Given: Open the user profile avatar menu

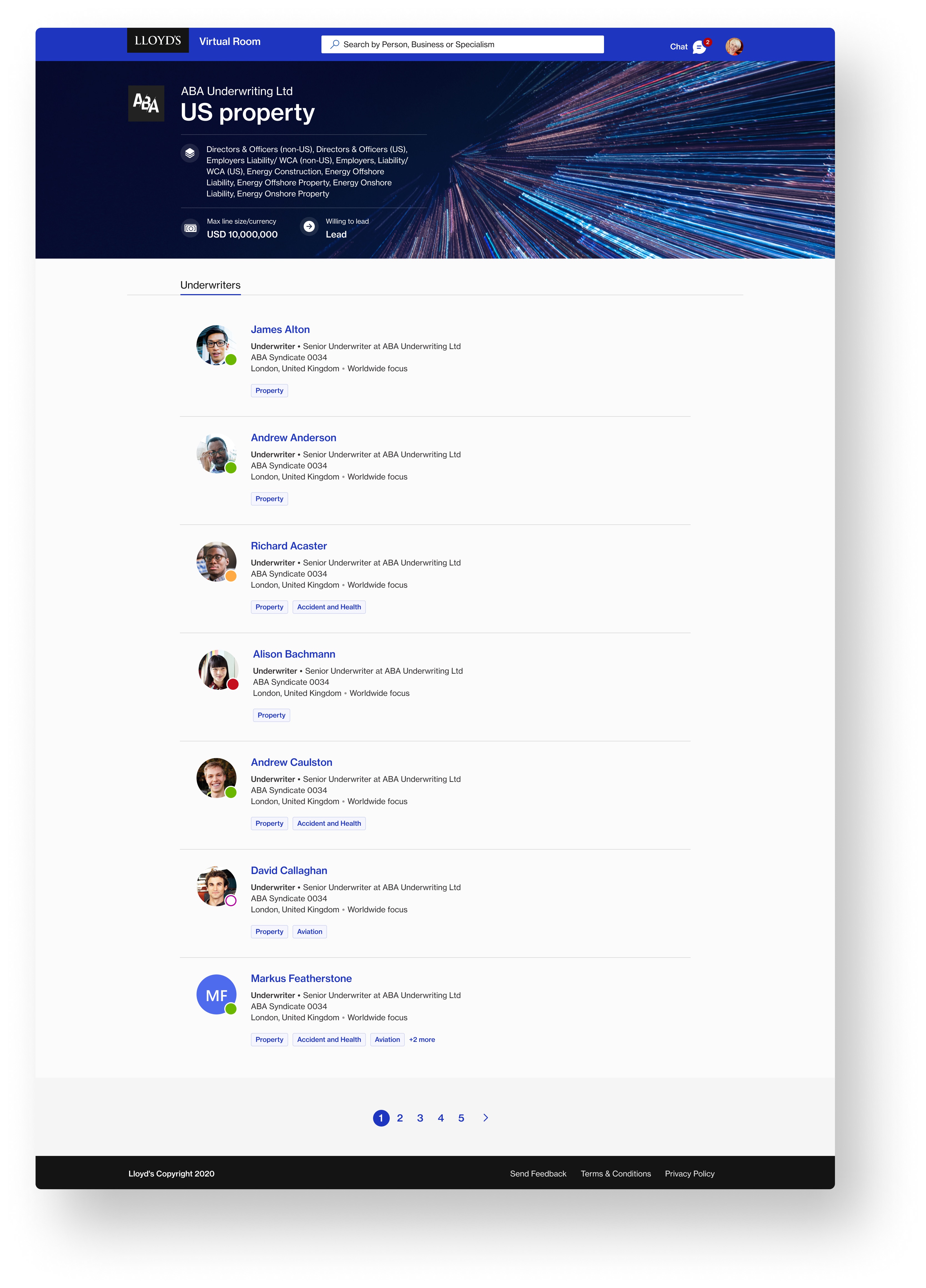Looking at the screenshot, I should 734,46.
